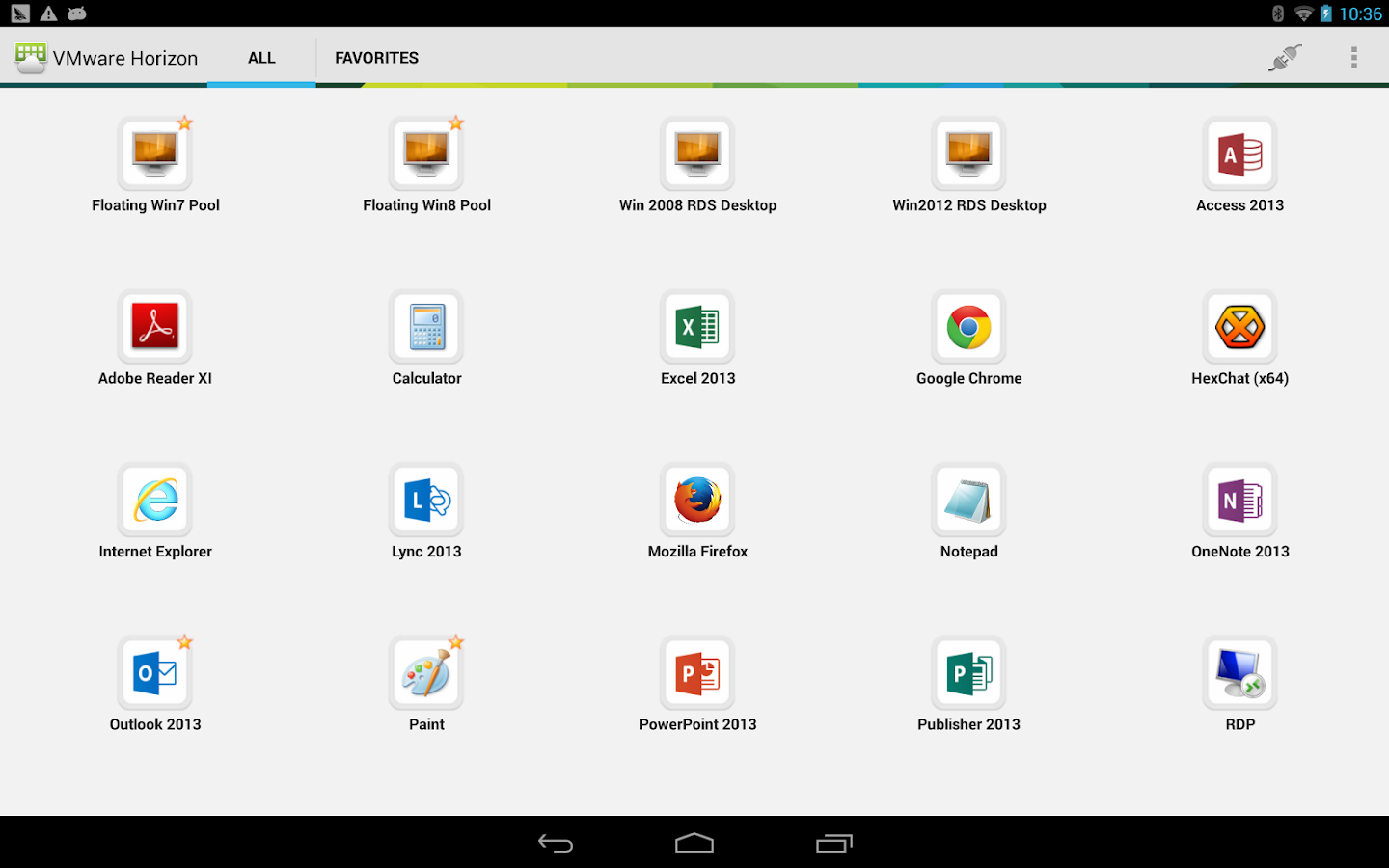Viewport: 1389px width, 868px height.
Task: Tap the battery charging status icon
Action: tap(1326, 14)
